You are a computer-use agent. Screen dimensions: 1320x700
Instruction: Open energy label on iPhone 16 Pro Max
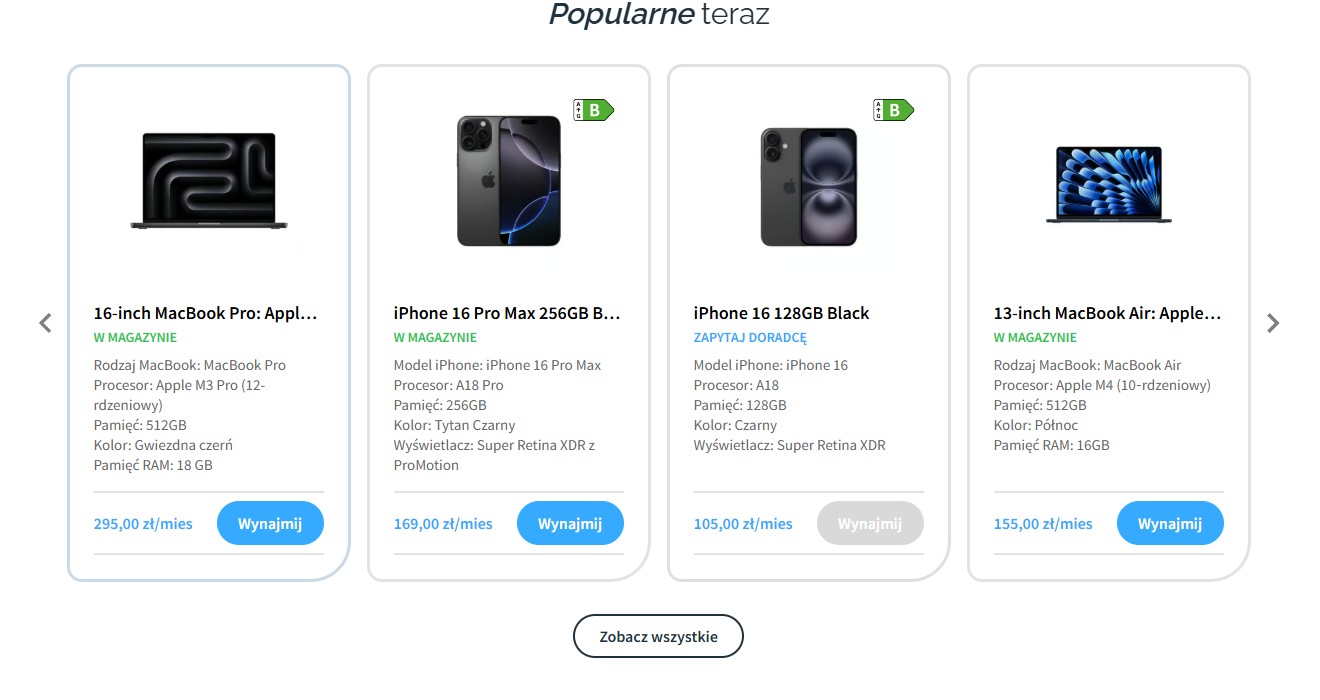[x=593, y=110]
